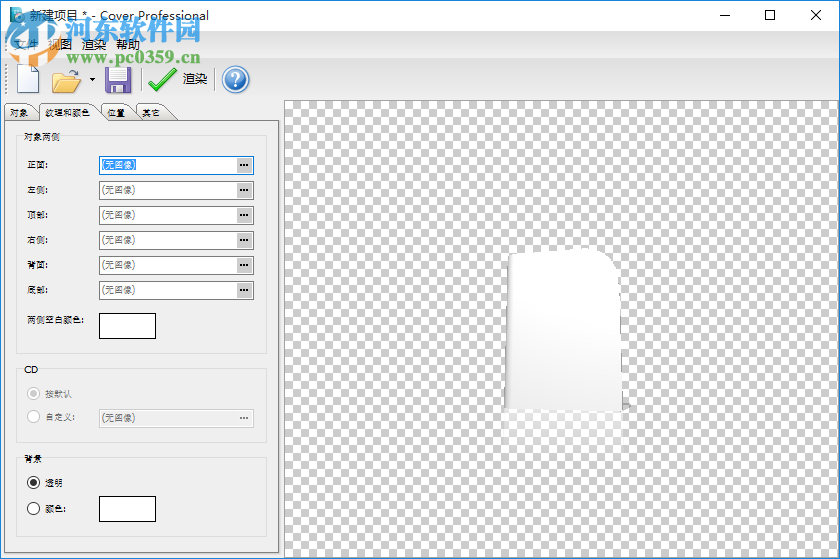Image resolution: width=840 pixels, height=559 pixels.
Task: Browse an image for 左侧 with its ellipsis button
Action: 244,190
